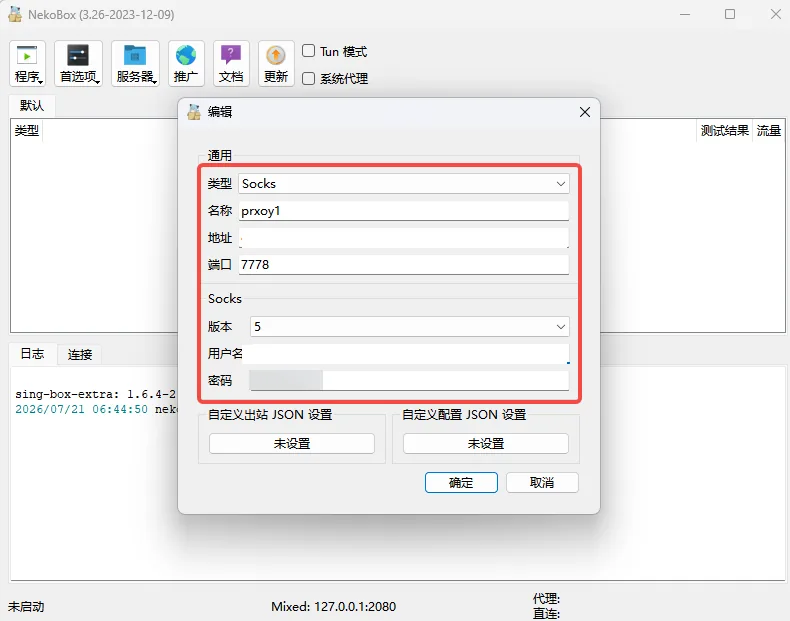Click the 名称 field containing prxoy1
The width and height of the screenshot is (790, 621).
[404, 211]
